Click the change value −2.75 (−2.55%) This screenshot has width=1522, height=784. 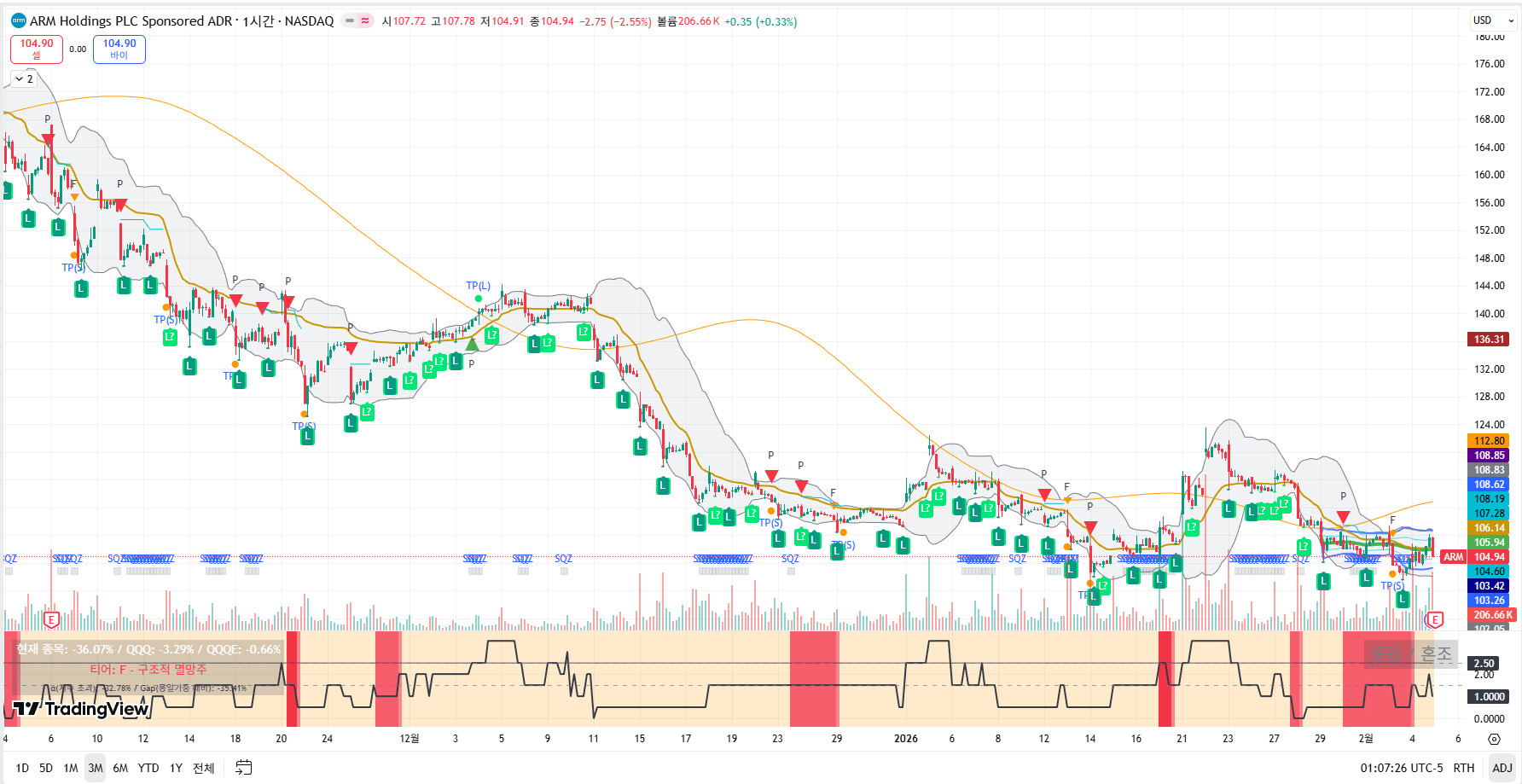[x=615, y=21]
